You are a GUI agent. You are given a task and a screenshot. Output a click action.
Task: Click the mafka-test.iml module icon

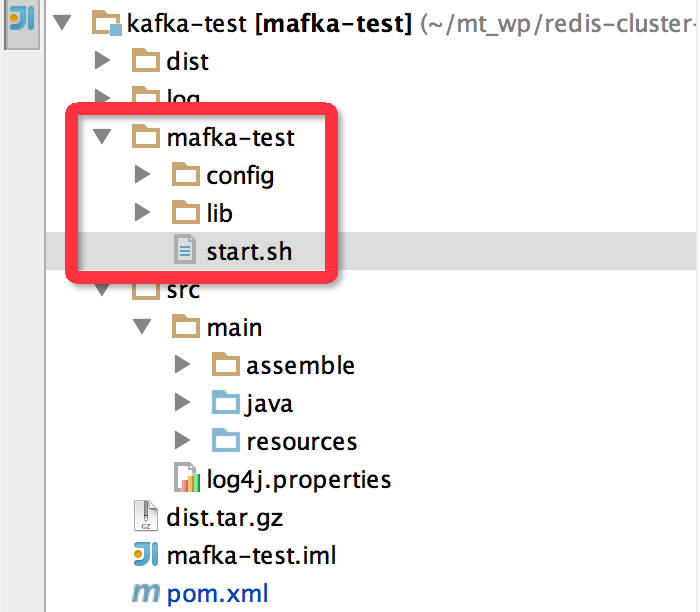pyautogui.click(x=146, y=554)
